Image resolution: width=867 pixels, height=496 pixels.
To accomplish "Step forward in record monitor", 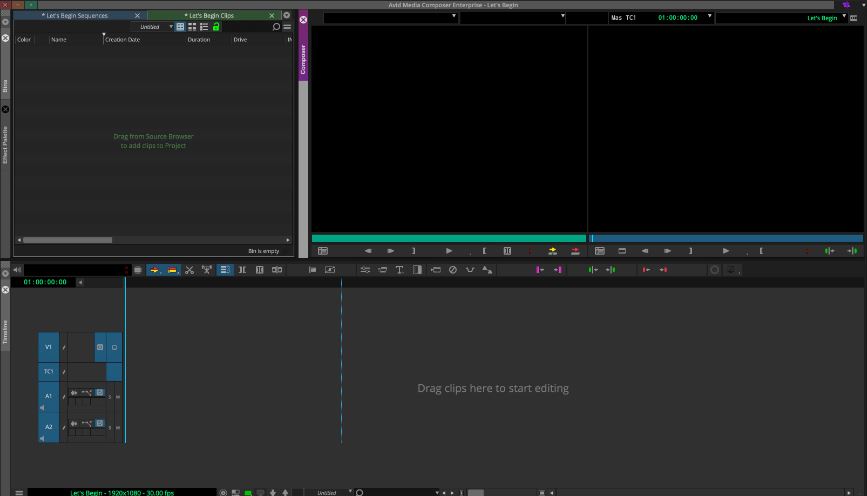I will pyautogui.click(x=667, y=251).
